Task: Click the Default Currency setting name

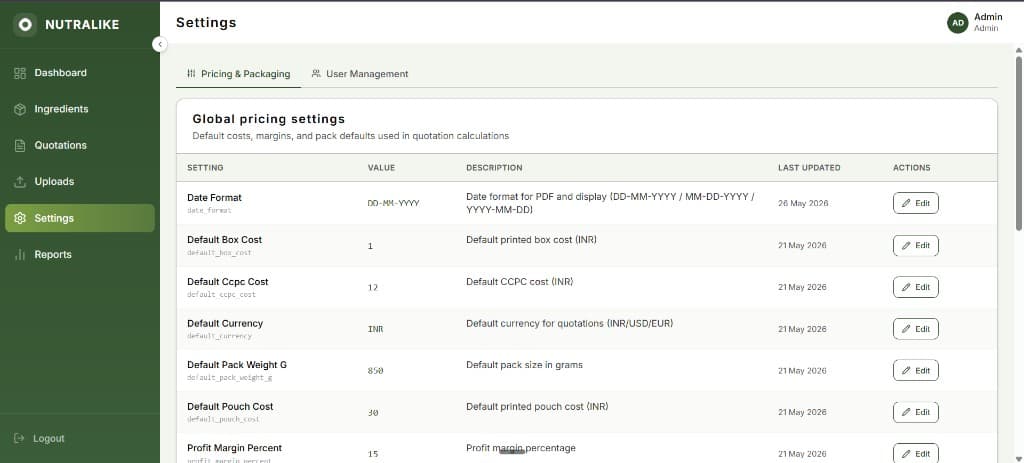Action: pyautogui.click(x=225, y=323)
